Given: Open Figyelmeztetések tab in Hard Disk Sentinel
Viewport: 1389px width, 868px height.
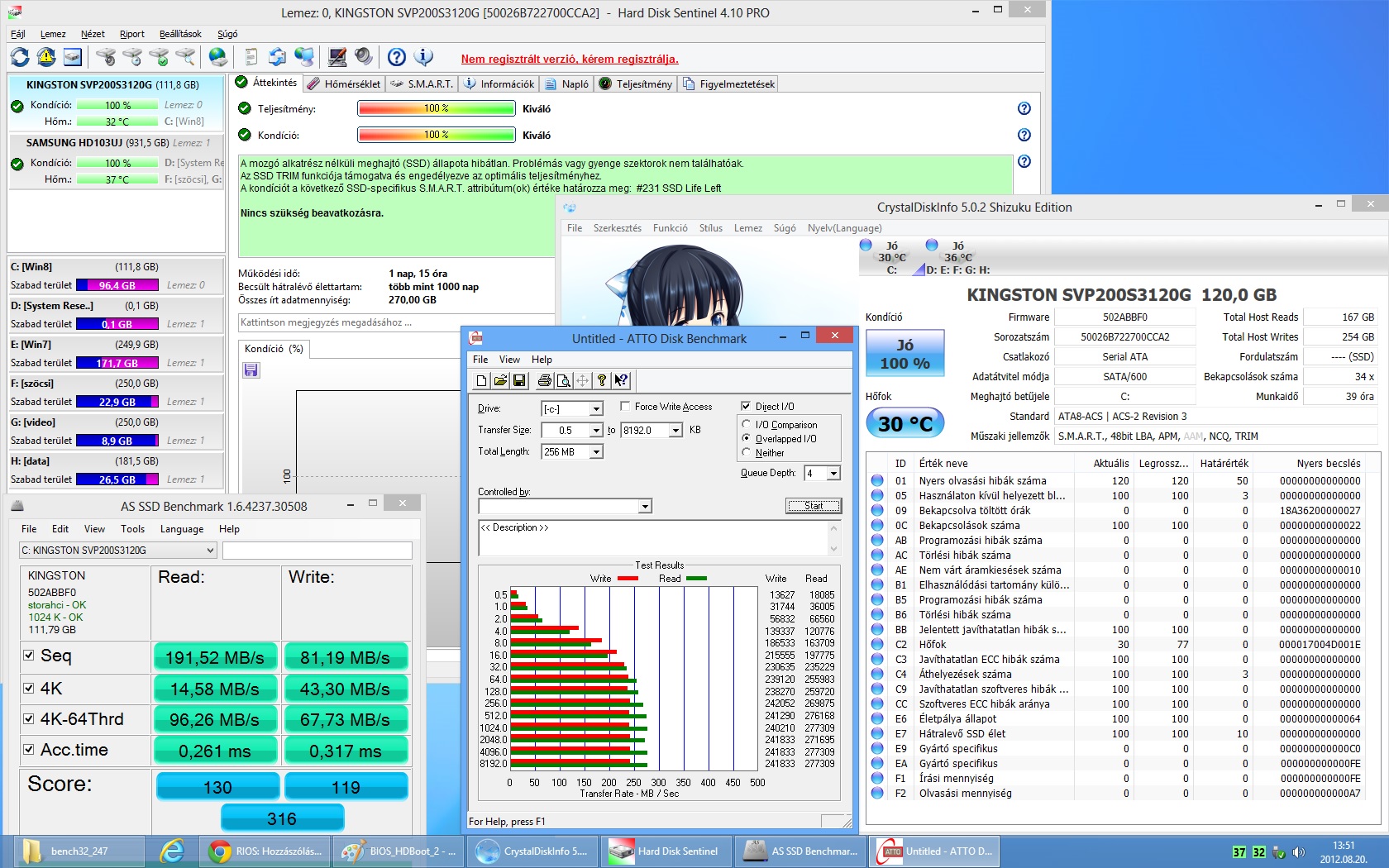Looking at the screenshot, I should point(728,84).
